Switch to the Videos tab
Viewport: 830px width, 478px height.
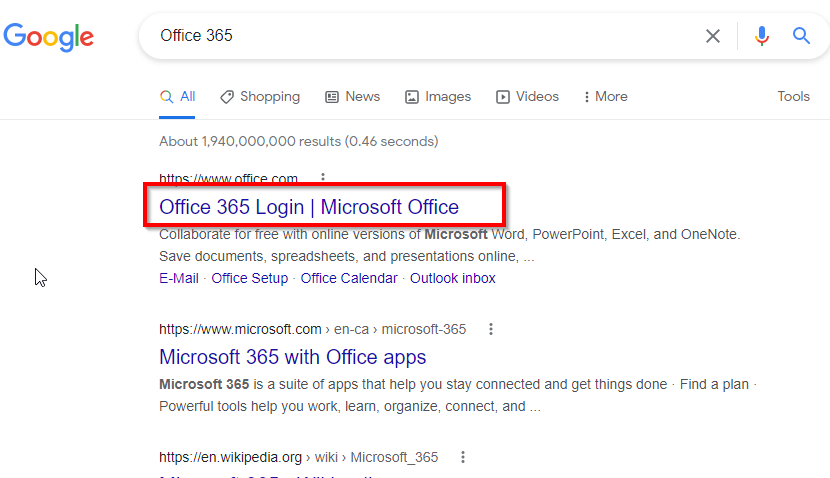pos(527,97)
